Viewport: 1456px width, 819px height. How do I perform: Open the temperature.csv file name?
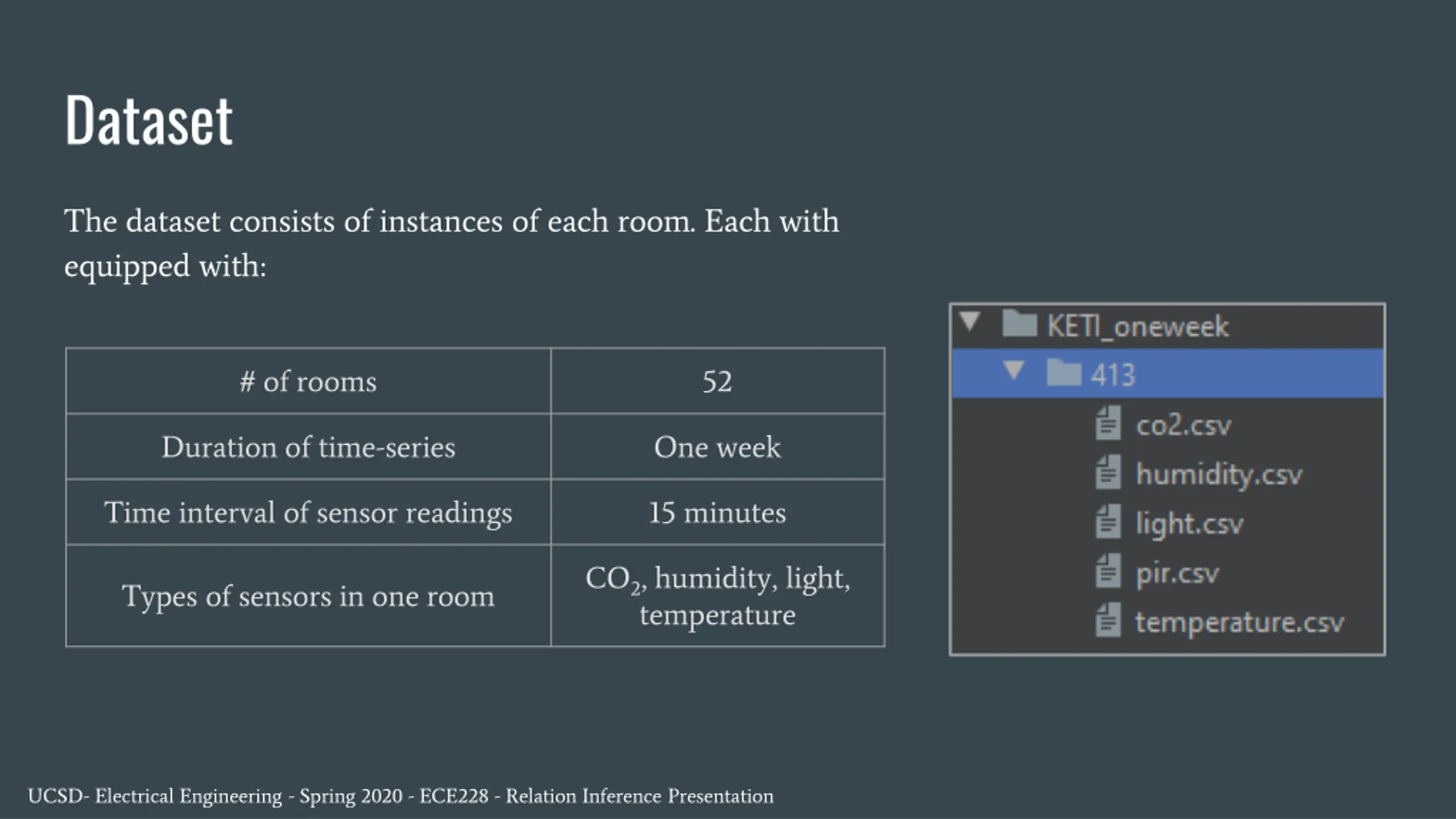1240,622
